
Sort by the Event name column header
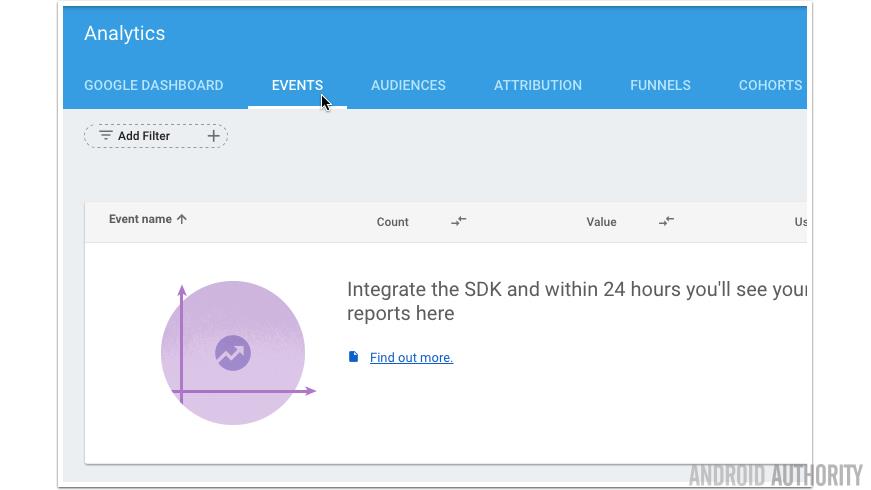140,219
